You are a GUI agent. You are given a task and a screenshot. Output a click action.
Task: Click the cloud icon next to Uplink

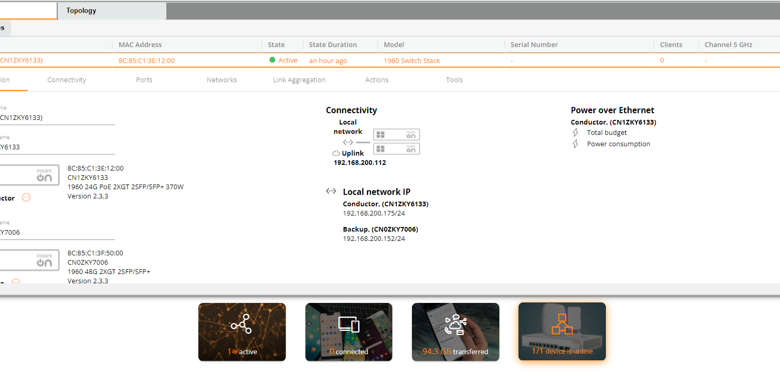[x=336, y=153]
